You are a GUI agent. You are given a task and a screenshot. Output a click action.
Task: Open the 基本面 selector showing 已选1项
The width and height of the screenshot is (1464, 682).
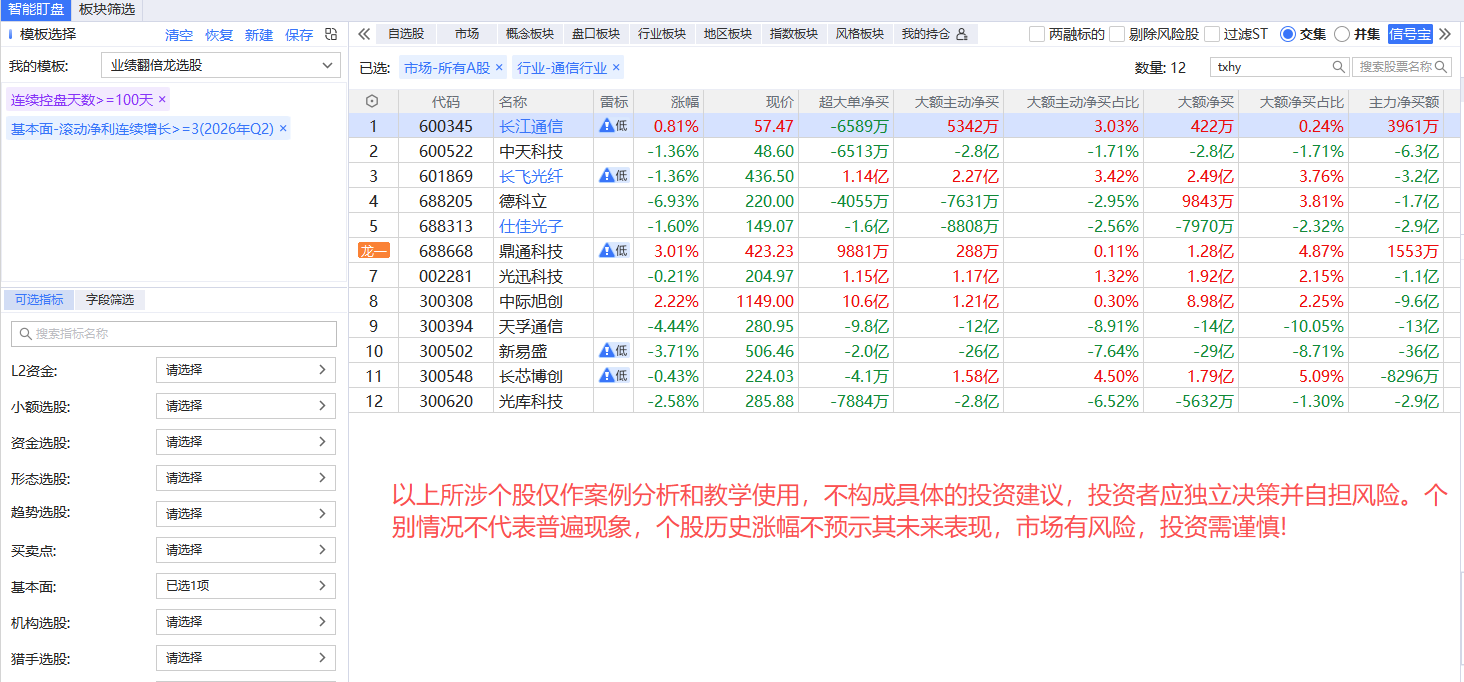[x=246, y=586]
